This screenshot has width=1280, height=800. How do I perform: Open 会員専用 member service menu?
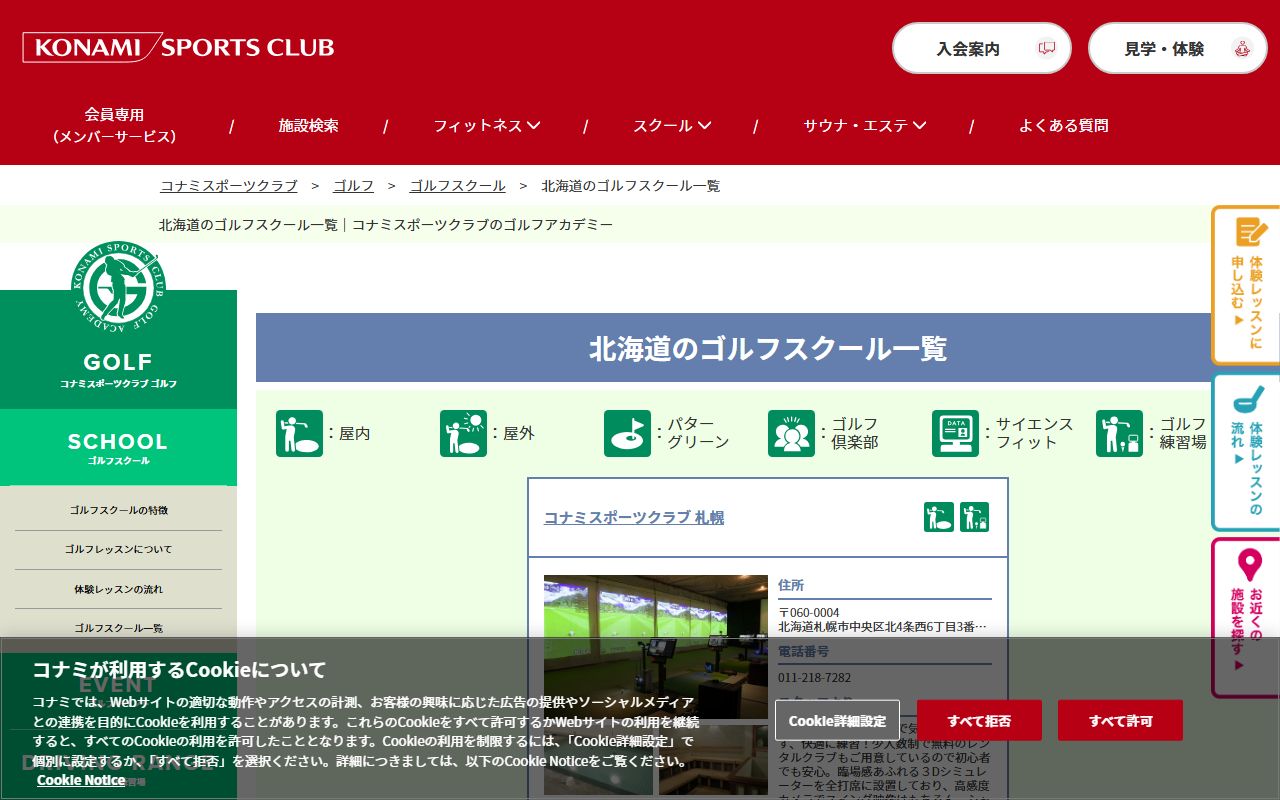[x=114, y=126]
